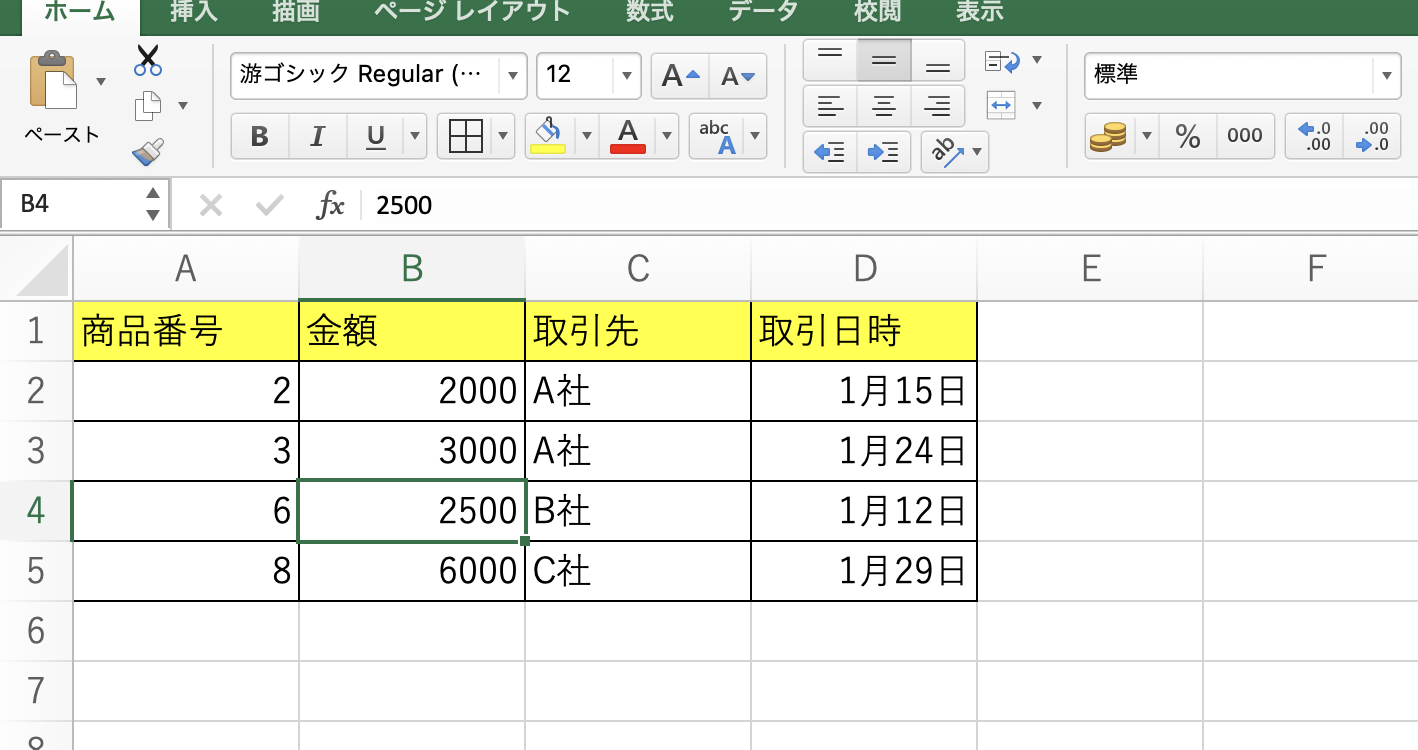Screen dimensions: 1418x750
Task: Toggle center text alignment
Action: (x=883, y=107)
